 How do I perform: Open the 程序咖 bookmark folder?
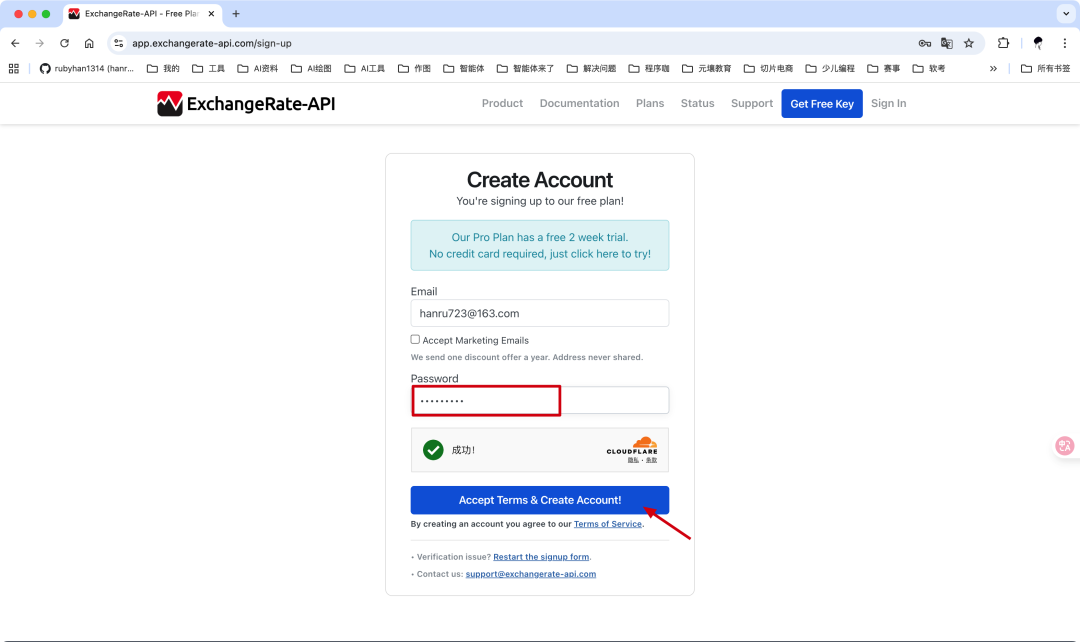(649, 68)
